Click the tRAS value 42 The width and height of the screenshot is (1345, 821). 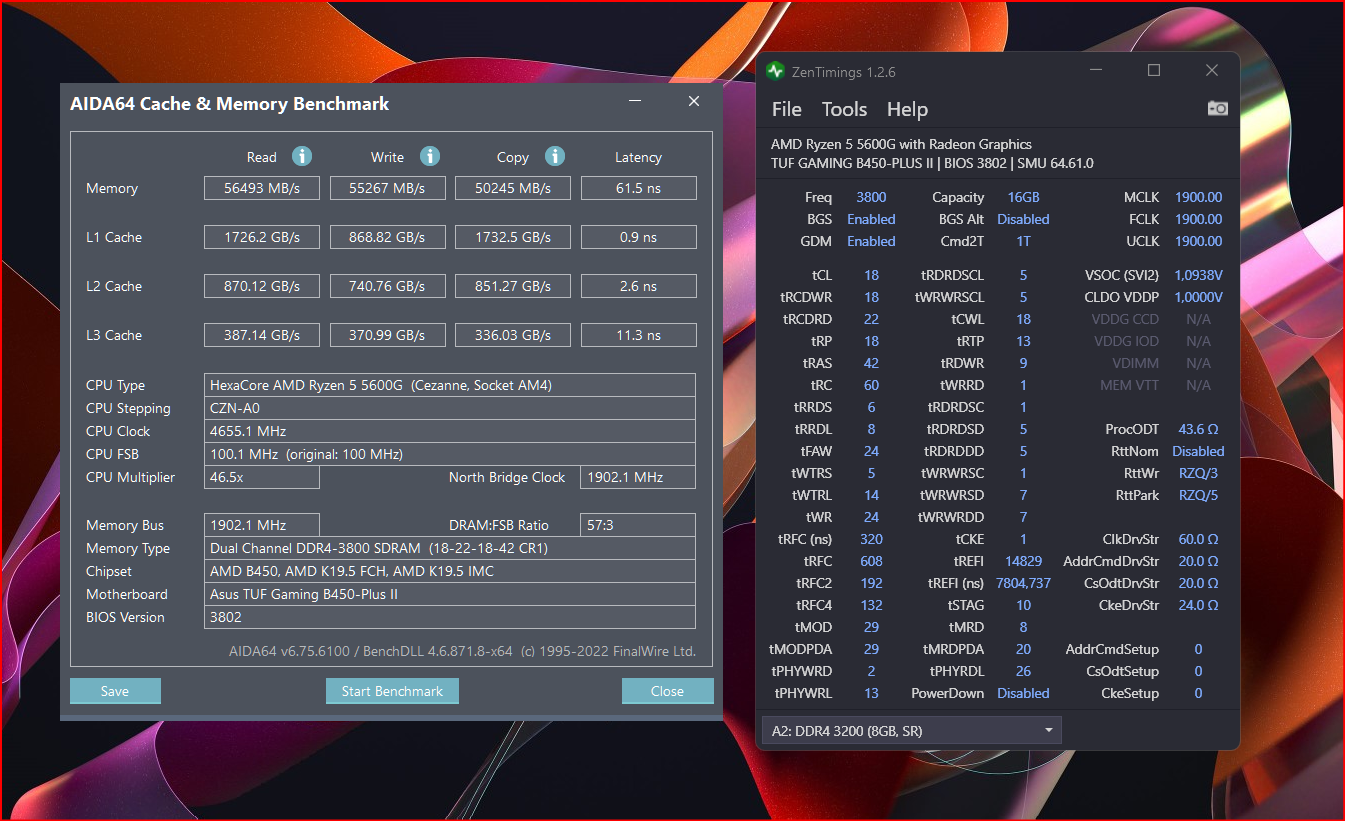tap(871, 363)
